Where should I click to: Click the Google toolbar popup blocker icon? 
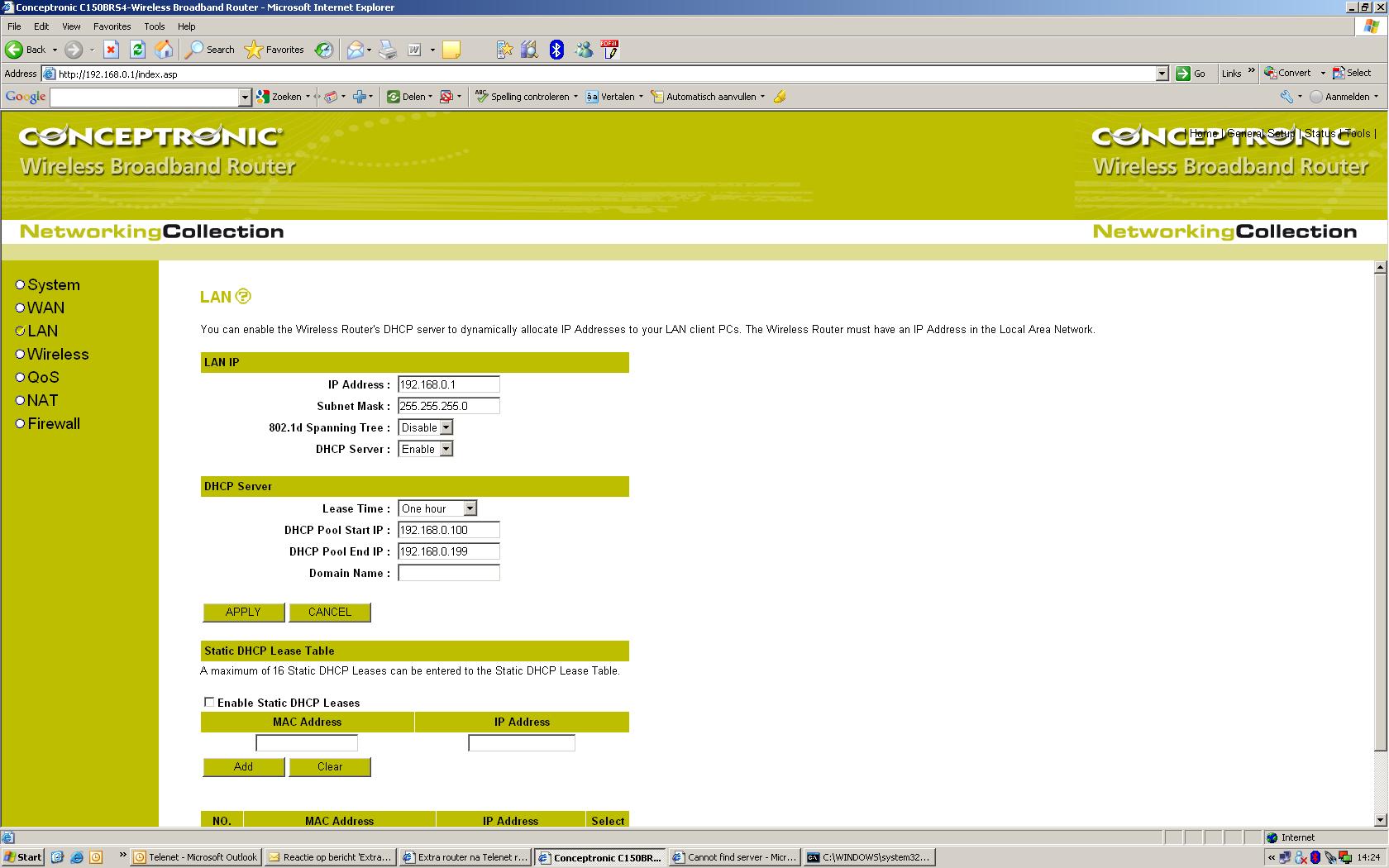[x=446, y=97]
